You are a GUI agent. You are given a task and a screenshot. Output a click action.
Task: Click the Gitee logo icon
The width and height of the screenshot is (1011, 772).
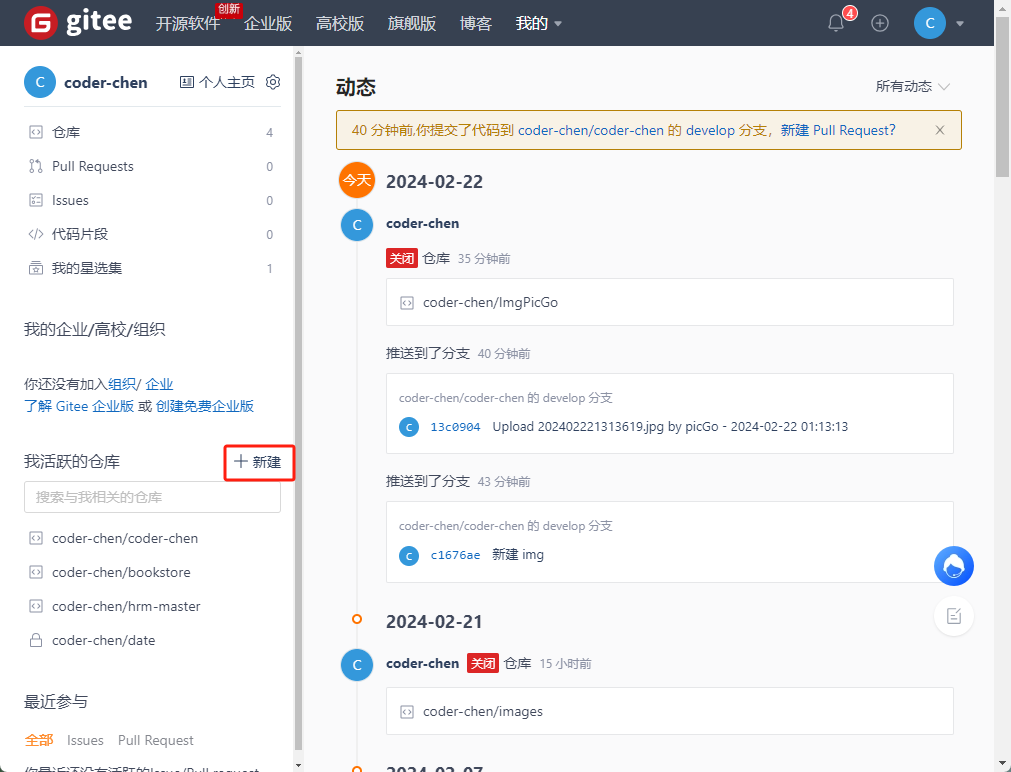(x=41, y=23)
